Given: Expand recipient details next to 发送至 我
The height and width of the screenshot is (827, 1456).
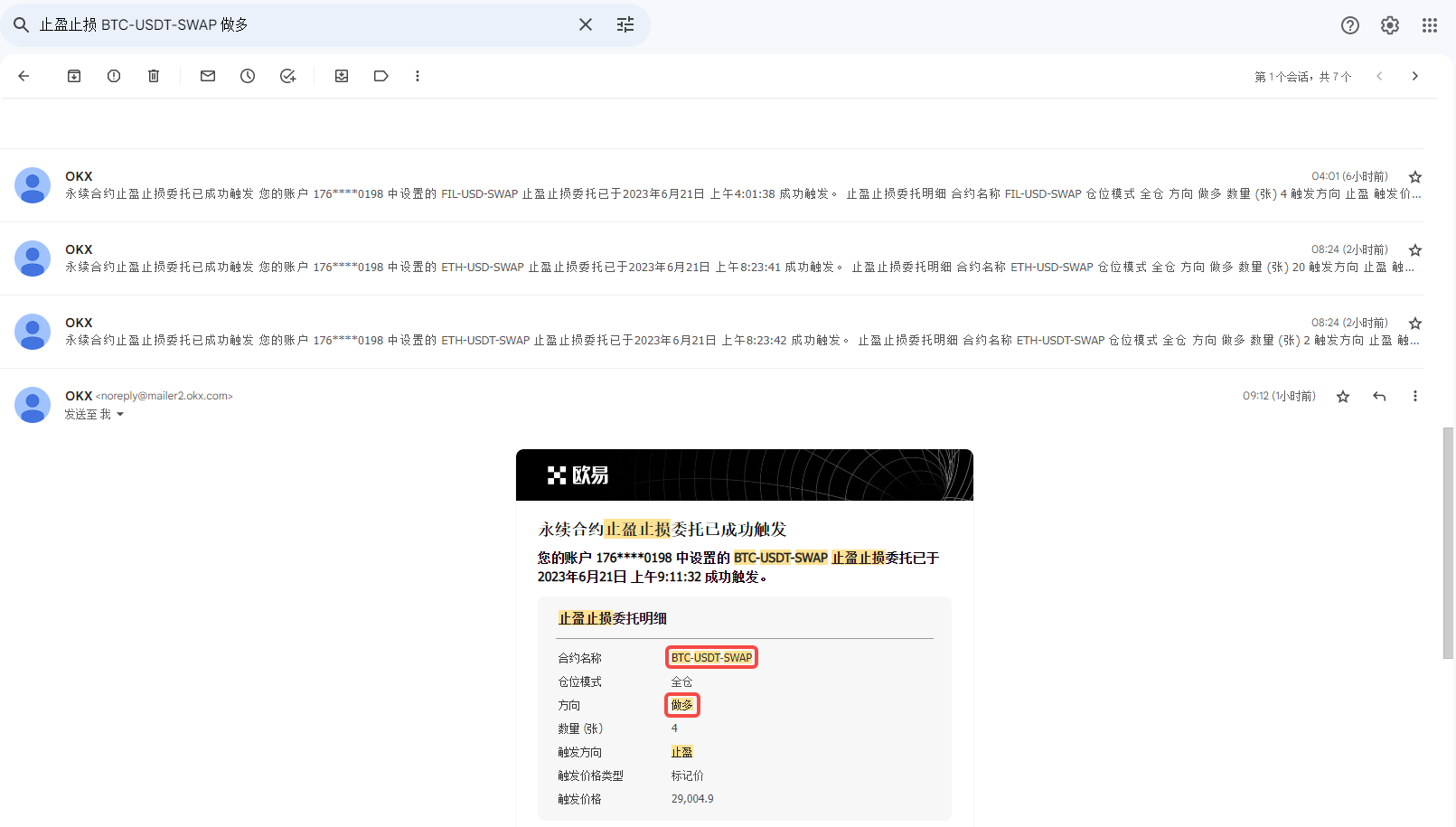Looking at the screenshot, I should coord(120,415).
